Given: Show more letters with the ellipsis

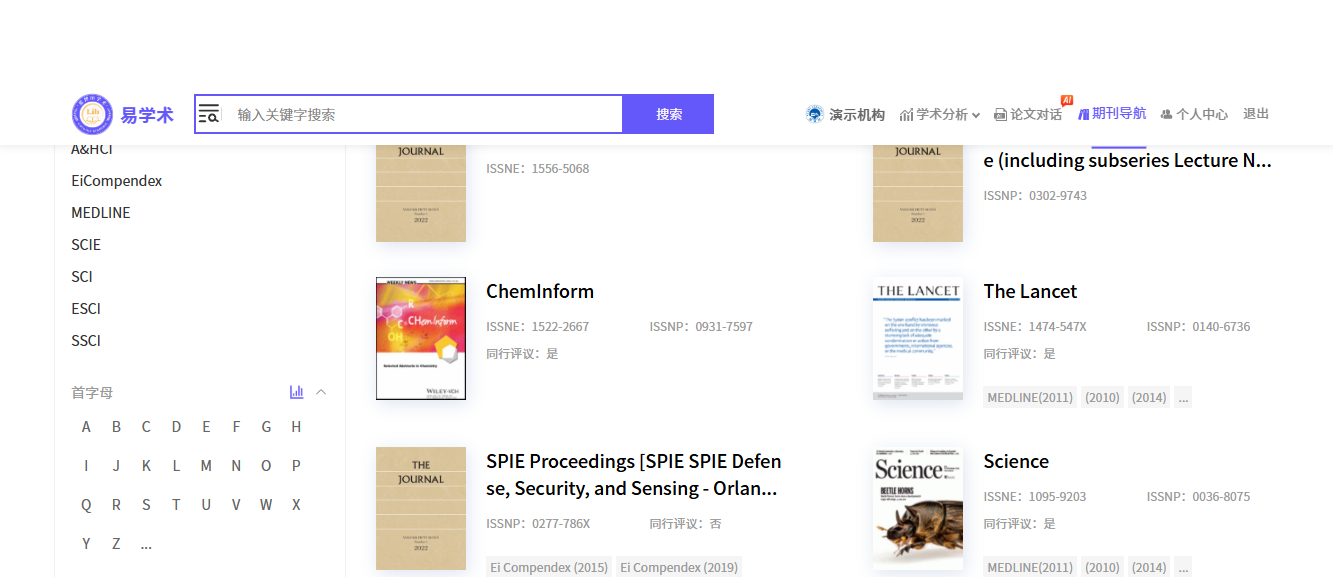Looking at the screenshot, I should [146, 544].
